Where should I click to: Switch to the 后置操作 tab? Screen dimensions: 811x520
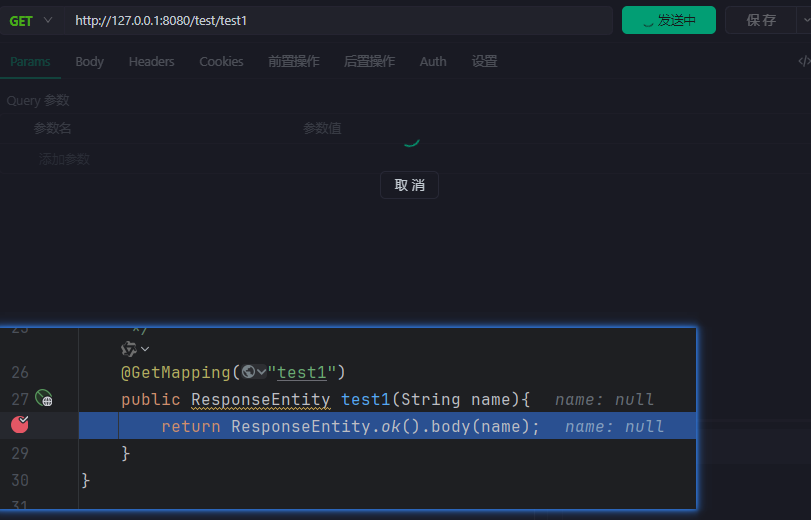click(369, 61)
